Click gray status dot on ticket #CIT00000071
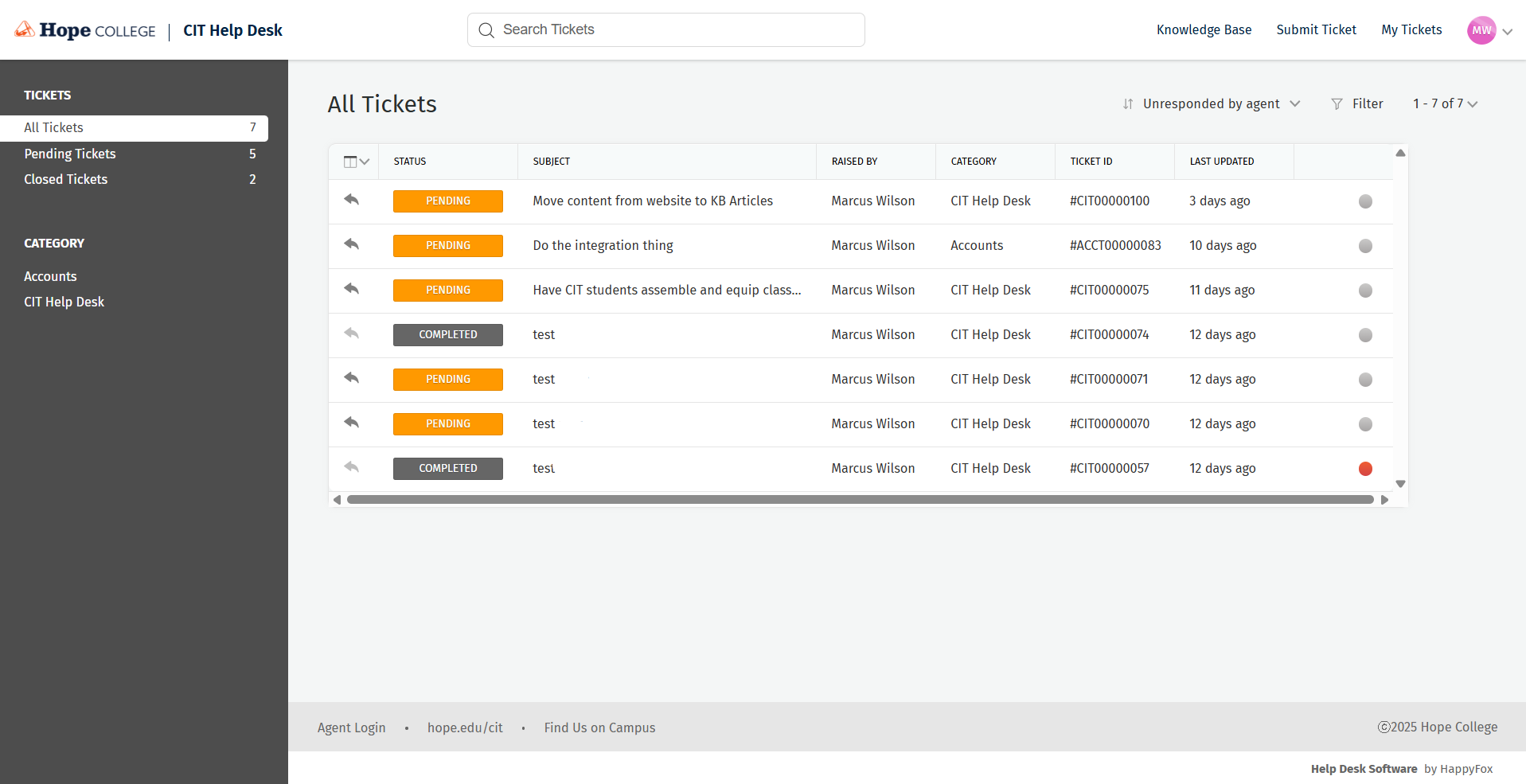The image size is (1526, 784). [x=1365, y=380]
